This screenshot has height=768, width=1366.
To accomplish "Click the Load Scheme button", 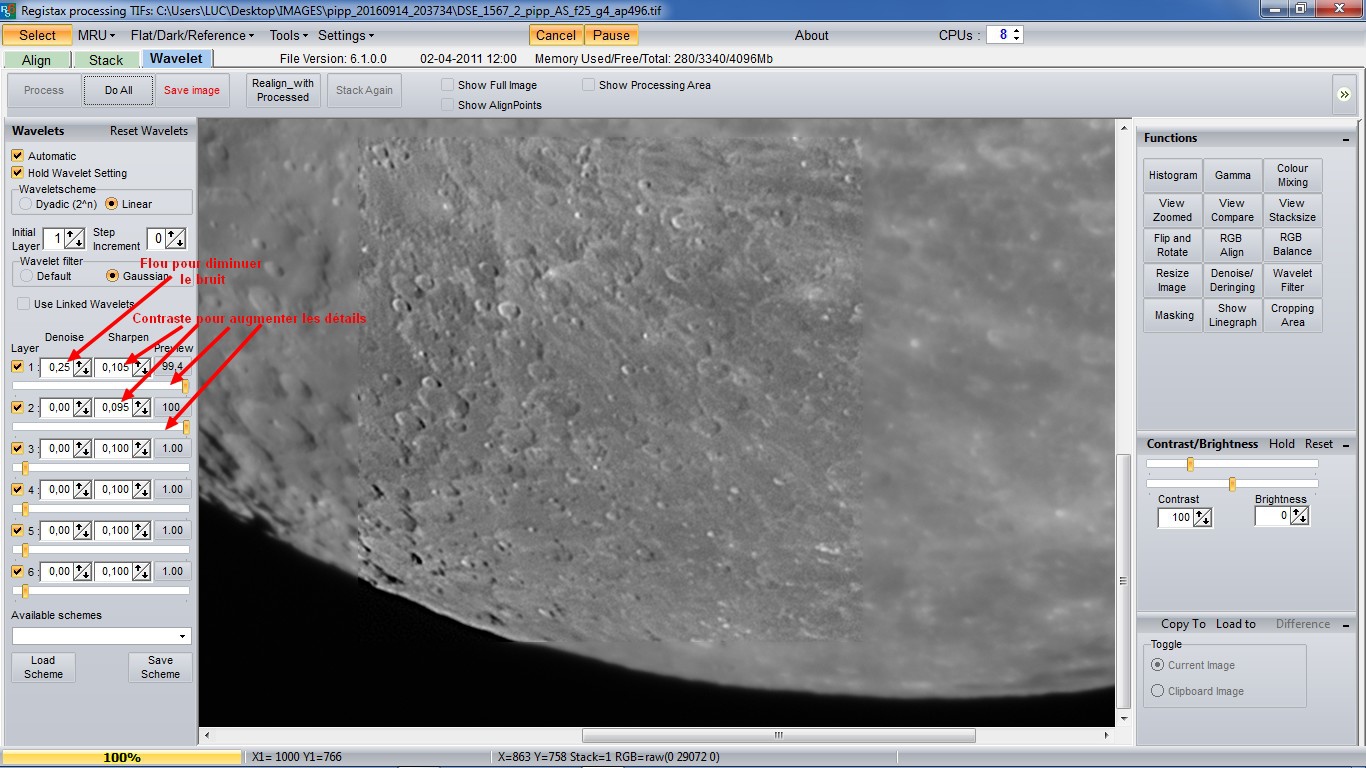I will (43, 667).
